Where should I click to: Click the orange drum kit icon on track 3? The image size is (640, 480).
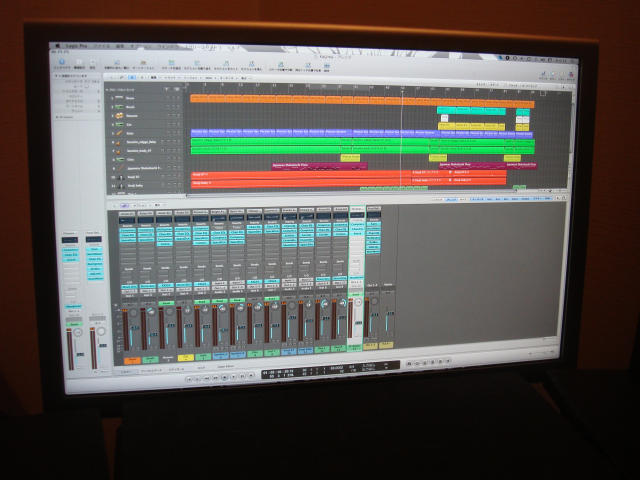[119, 116]
